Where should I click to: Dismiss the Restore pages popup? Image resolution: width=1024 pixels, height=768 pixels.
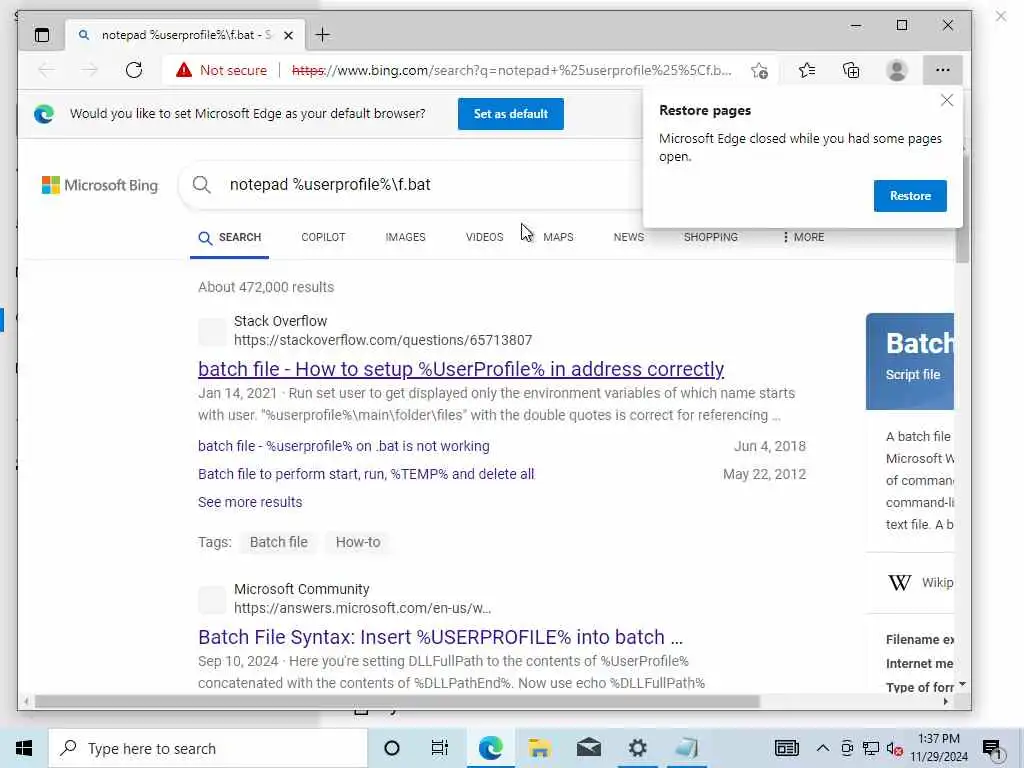point(947,100)
